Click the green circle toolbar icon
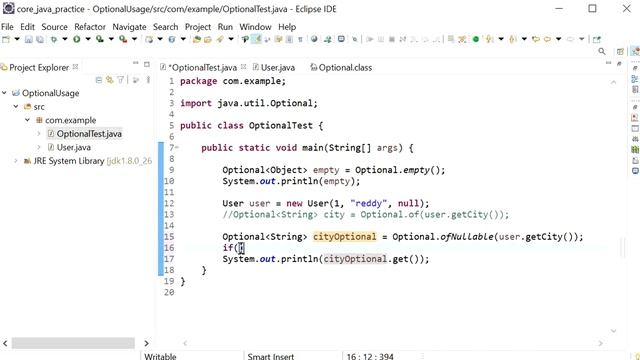Image resolution: width=640 pixels, height=360 pixels. (x=476, y=39)
